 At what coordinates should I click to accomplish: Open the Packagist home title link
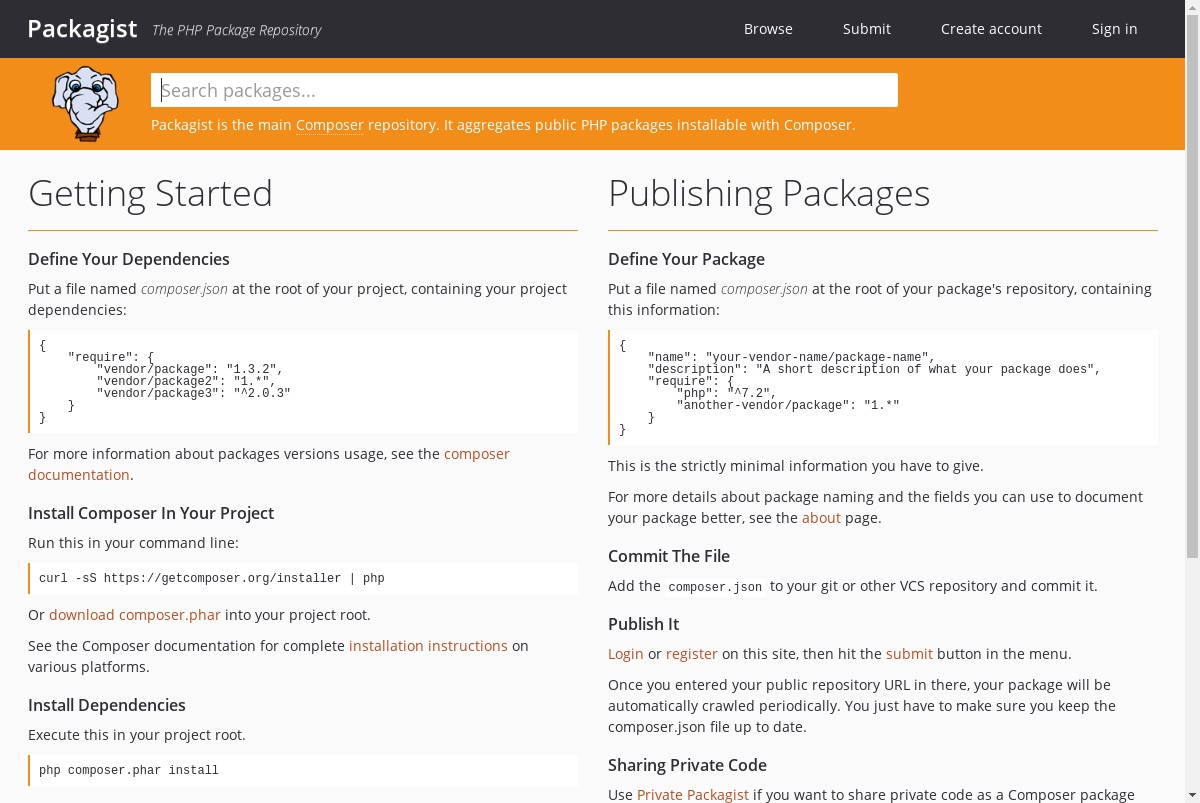(82, 29)
